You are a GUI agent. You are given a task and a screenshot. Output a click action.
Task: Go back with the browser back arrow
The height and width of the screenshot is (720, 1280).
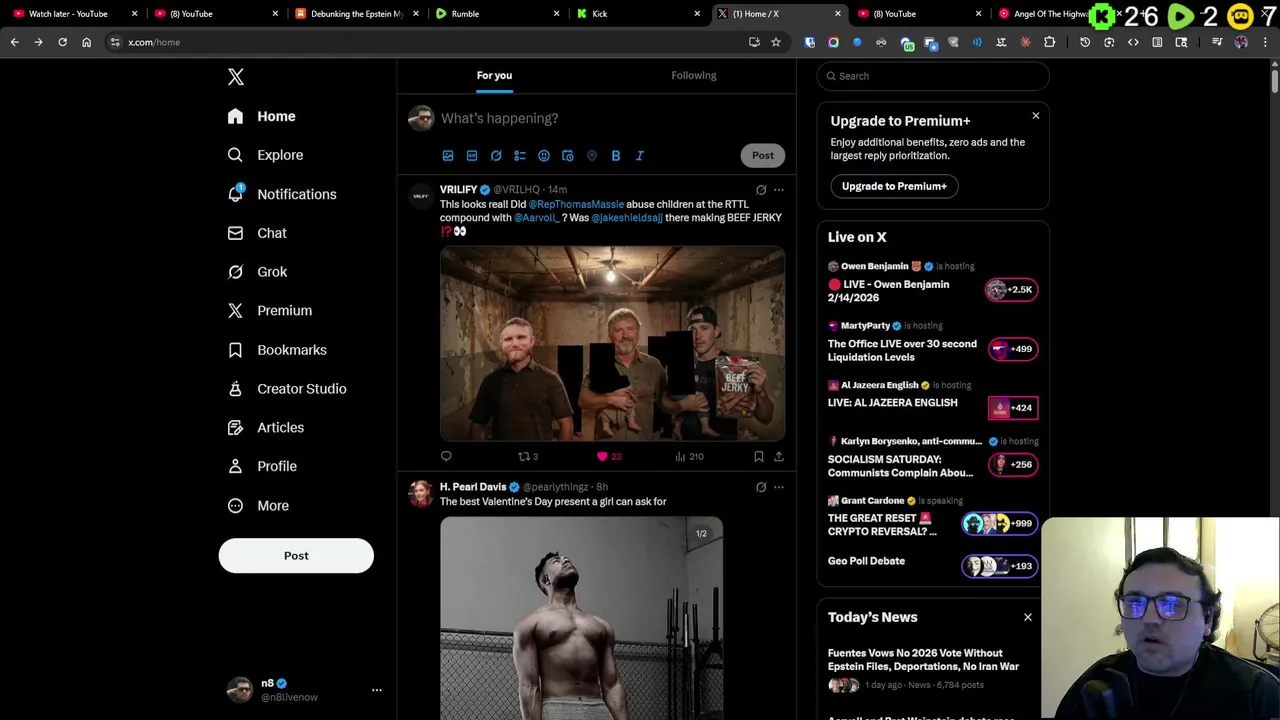14,42
